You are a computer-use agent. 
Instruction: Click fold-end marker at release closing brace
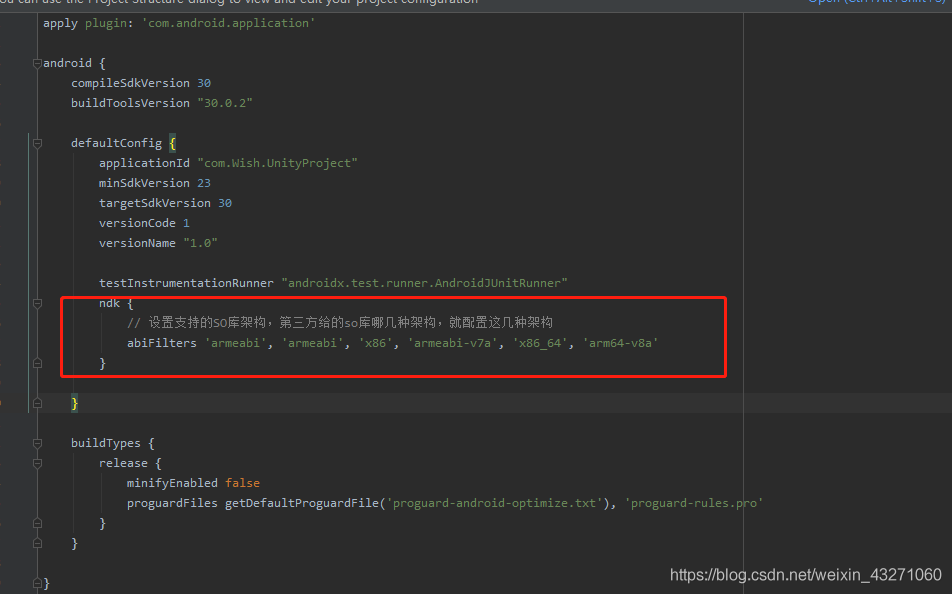click(x=37, y=523)
